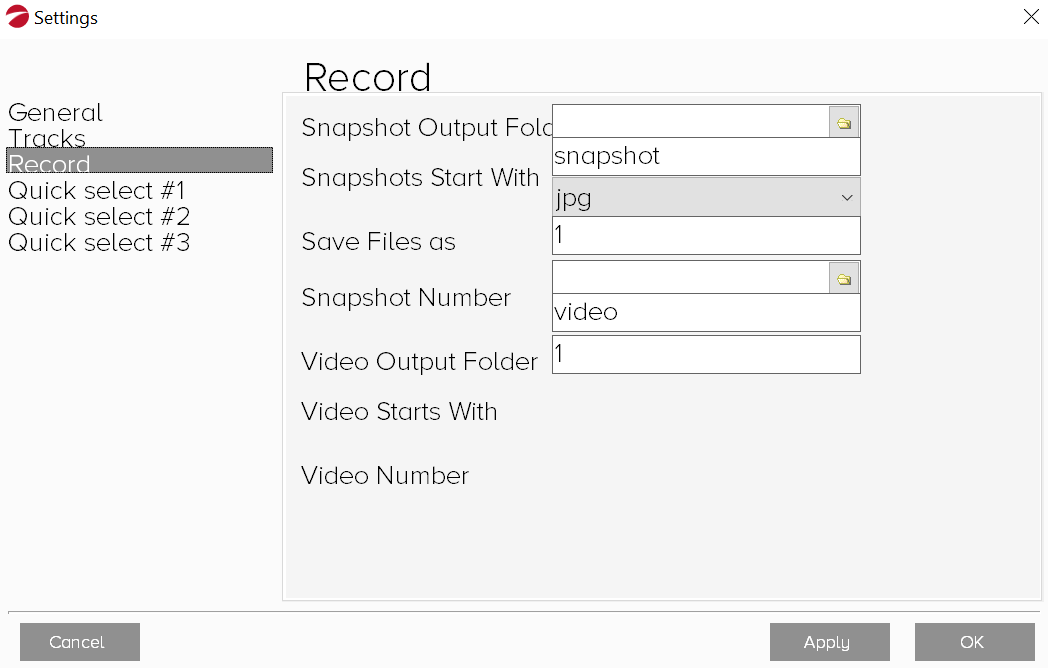Close the Settings window
Image resolution: width=1048 pixels, height=668 pixels.
(x=1031, y=17)
